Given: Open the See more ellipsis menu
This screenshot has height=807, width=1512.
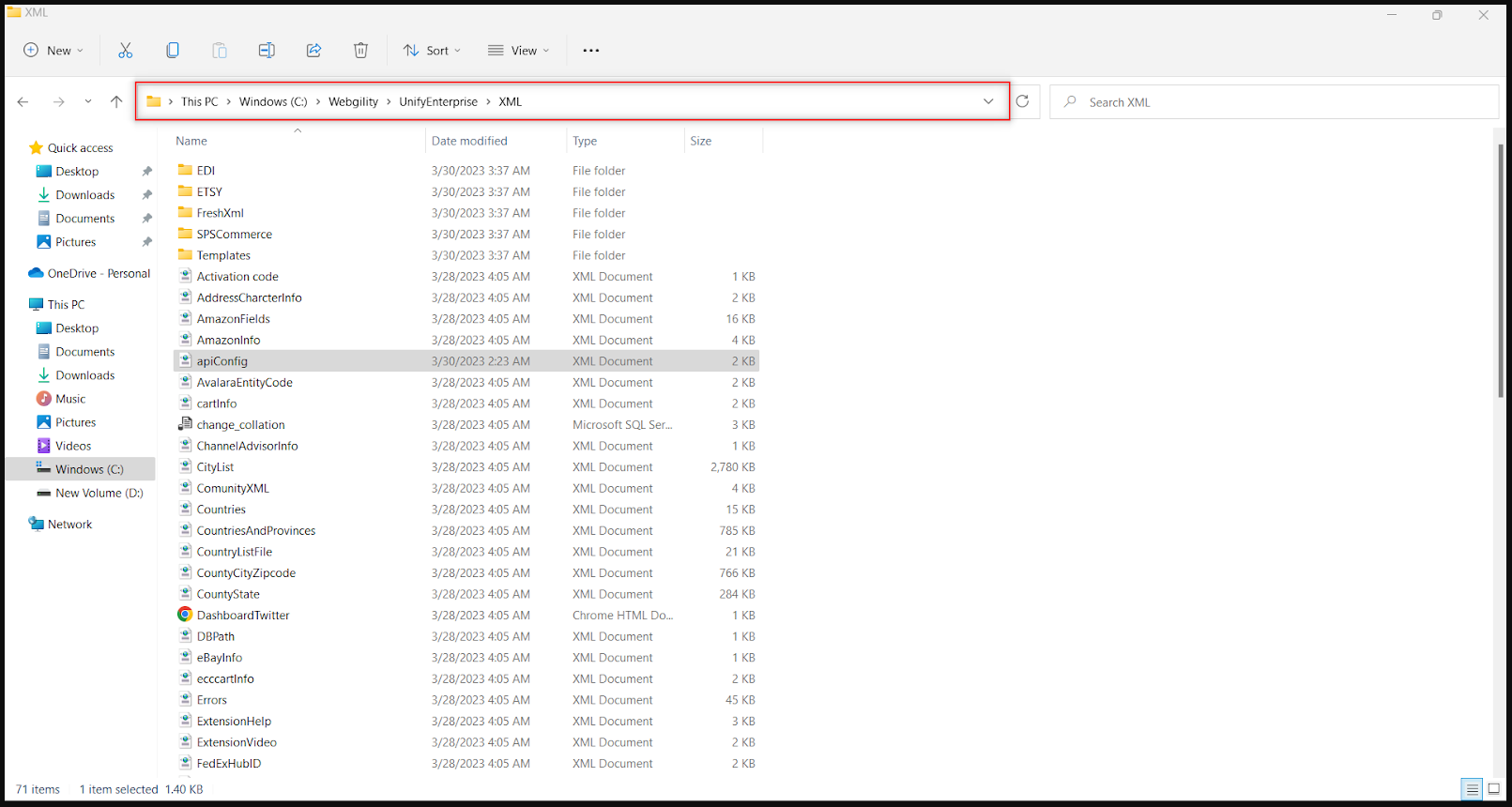Looking at the screenshot, I should [590, 51].
